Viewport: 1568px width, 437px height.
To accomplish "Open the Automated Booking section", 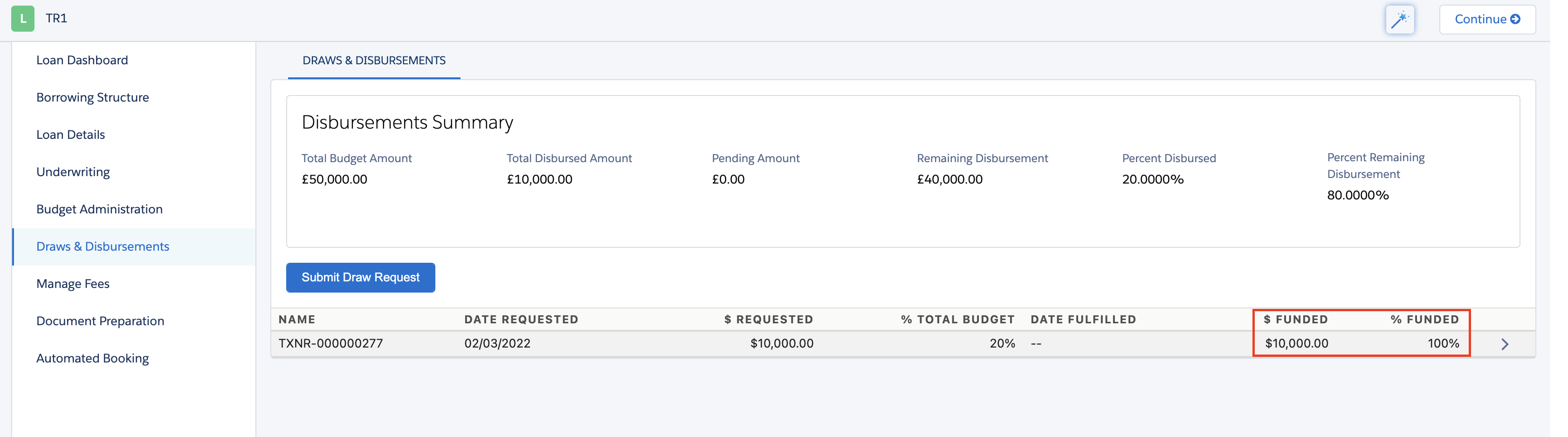I will (x=92, y=358).
